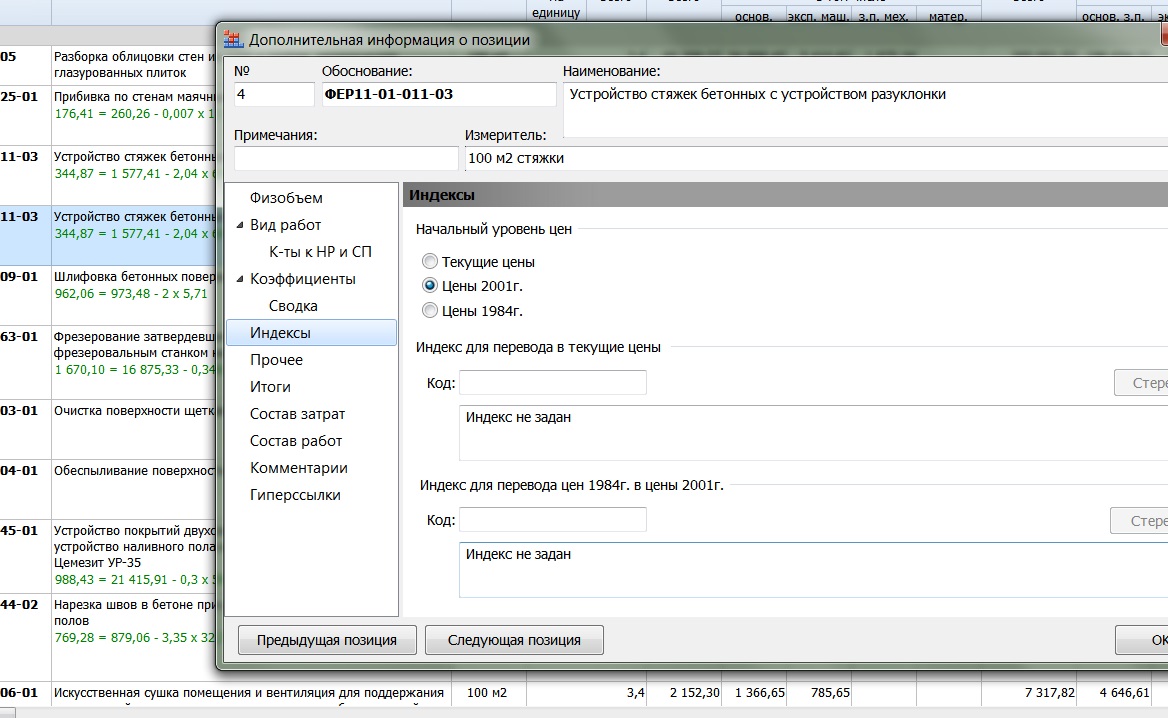Viewport: 1168px width, 718px height.
Task: Click the 'Следующая позиция' button
Action: [x=514, y=640]
